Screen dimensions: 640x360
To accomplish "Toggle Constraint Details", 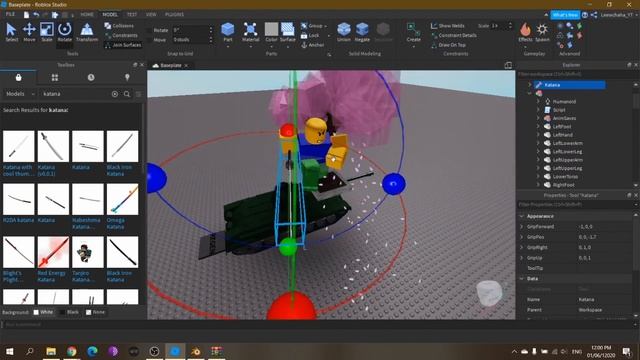I will pos(453,36).
